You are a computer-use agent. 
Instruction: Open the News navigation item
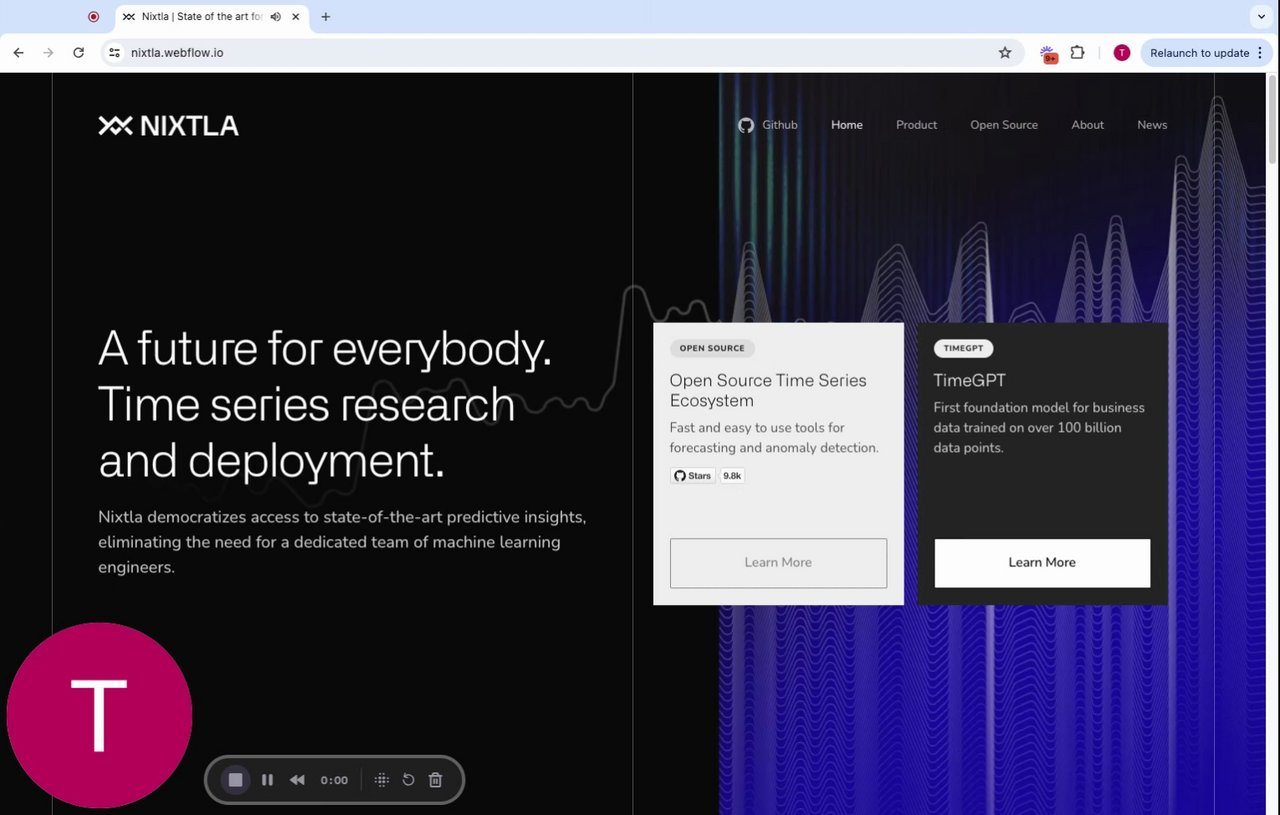(x=1152, y=125)
